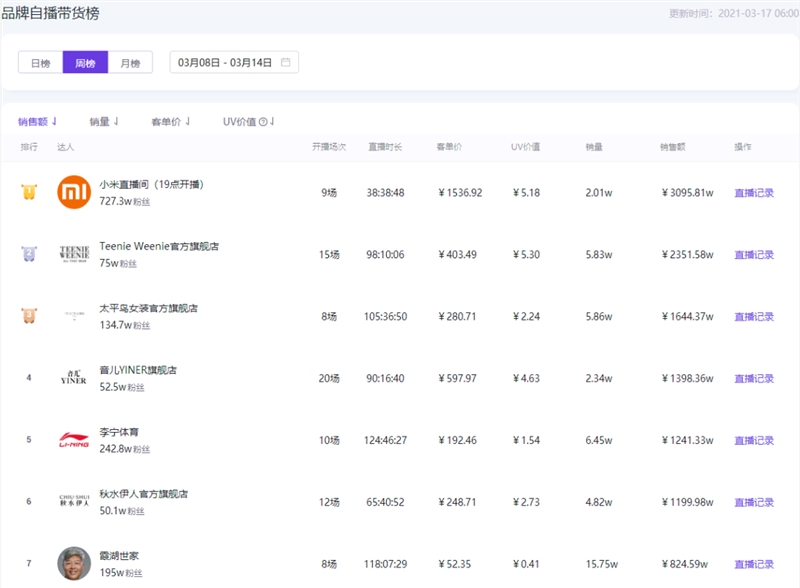The image size is (800, 588).
Task: Click the sales value ¥824.59w
Action: (x=685, y=565)
